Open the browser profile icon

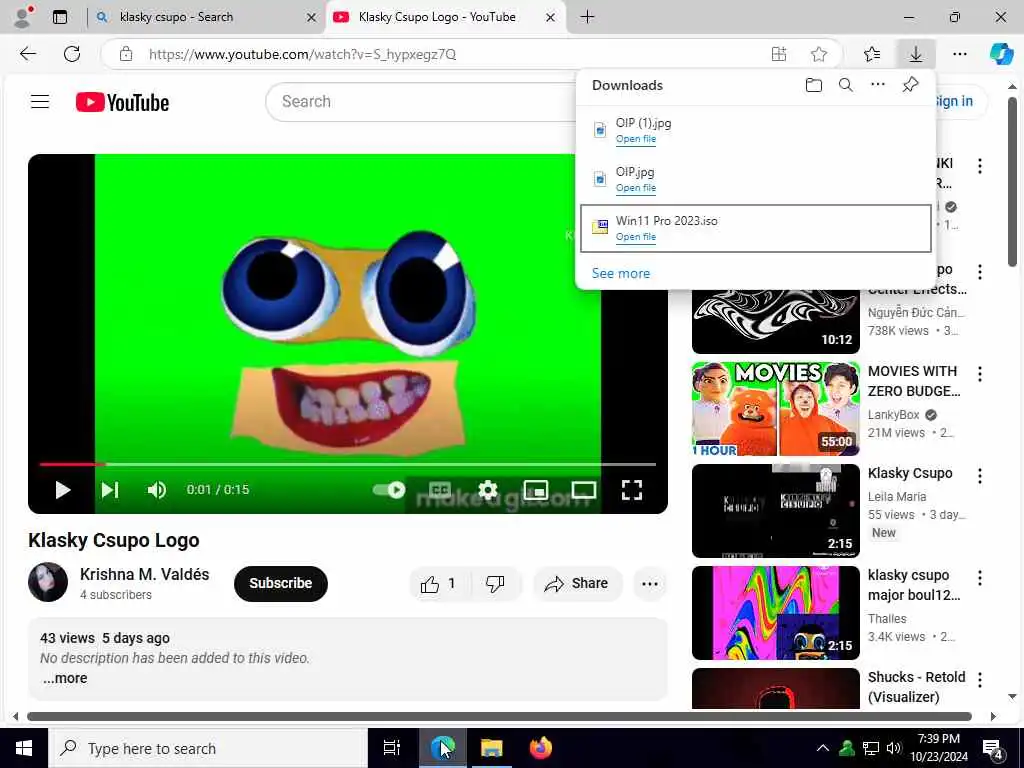click(23, 17)
